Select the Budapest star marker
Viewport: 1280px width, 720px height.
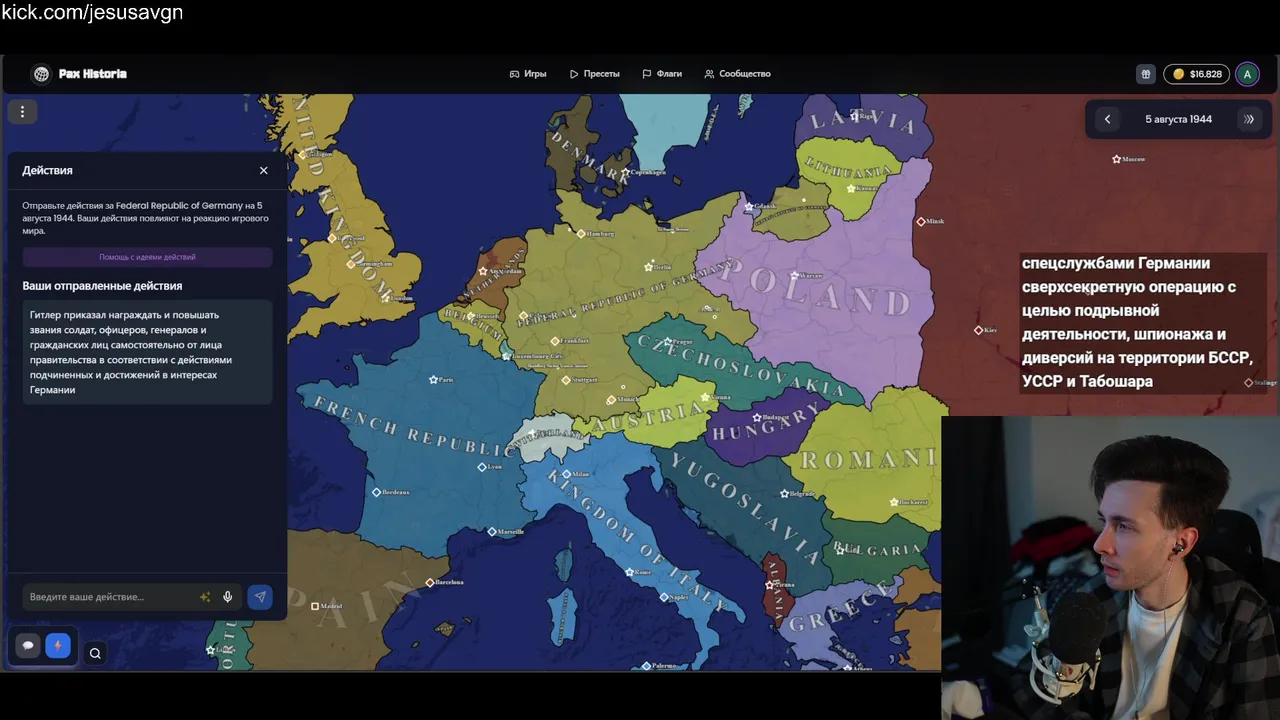click(x=757, y=417)
